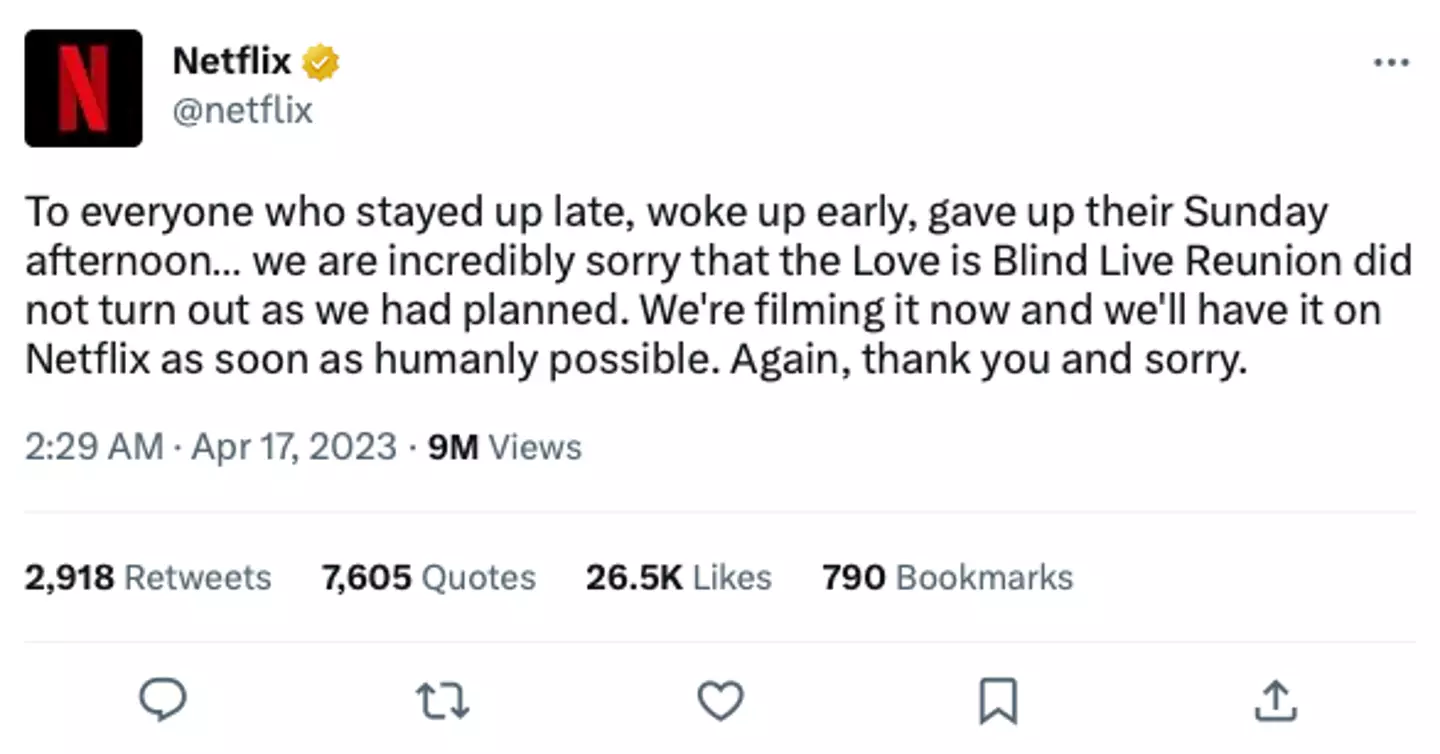The image size is (1440, 754).
Task: Visit the @netflix handle link
Action: point(243,110)
